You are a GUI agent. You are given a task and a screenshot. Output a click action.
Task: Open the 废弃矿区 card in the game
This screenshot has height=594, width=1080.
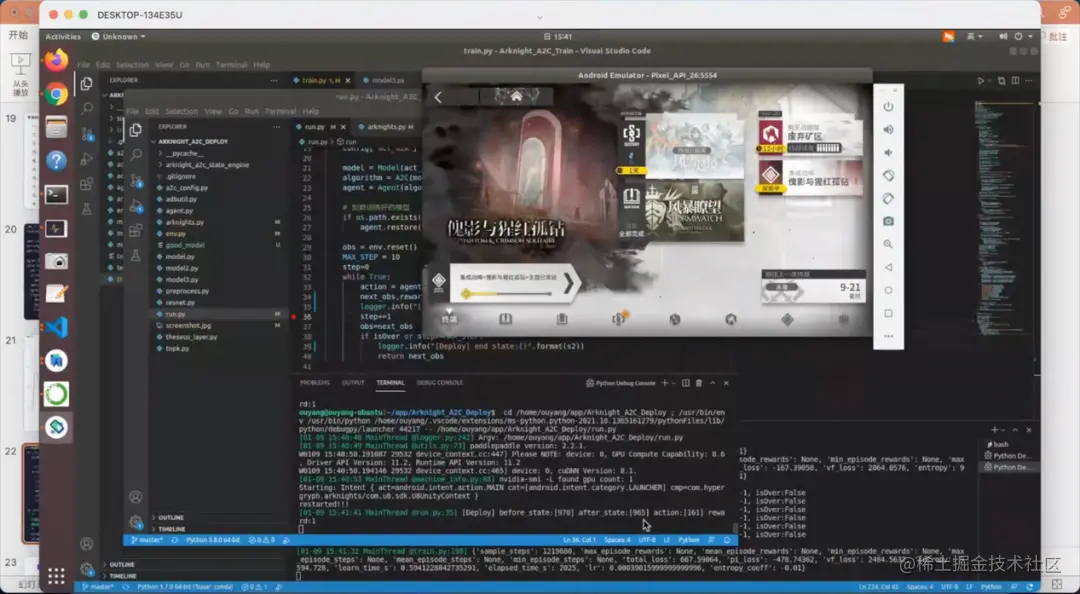point(810,136)
